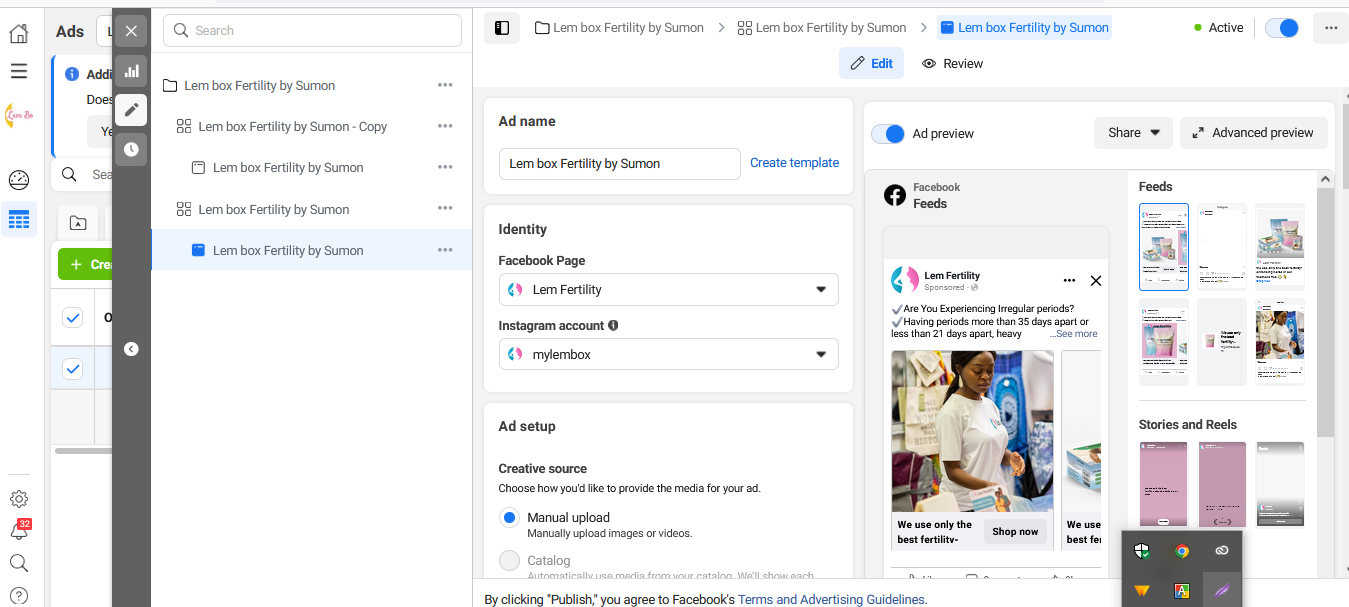Dismiss the previewed ad with X
The width and height of the screenshot is (1349, 607).
point(1095,281)
